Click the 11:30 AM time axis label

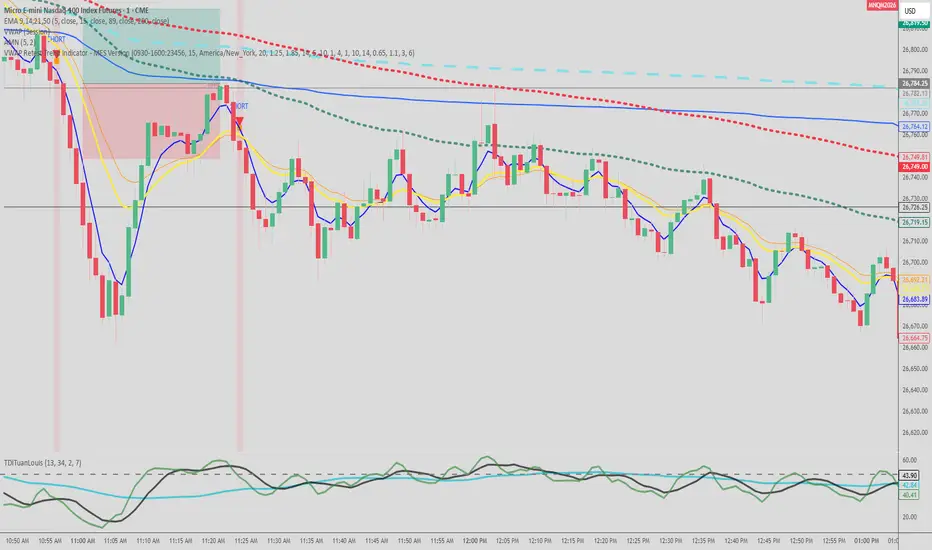point(279,541)
